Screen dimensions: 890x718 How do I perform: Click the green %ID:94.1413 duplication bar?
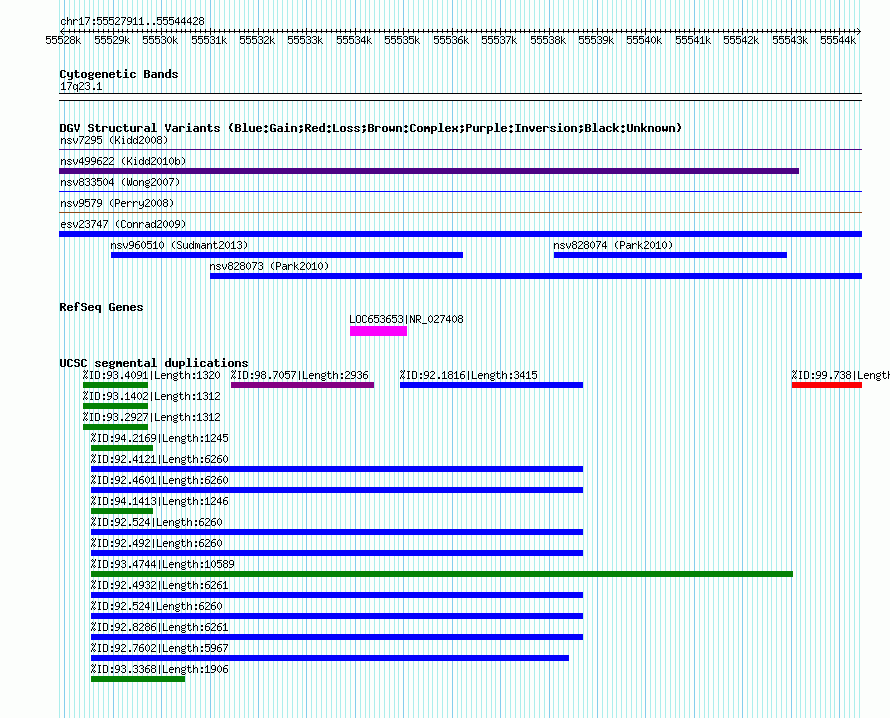tap(122, 511)
